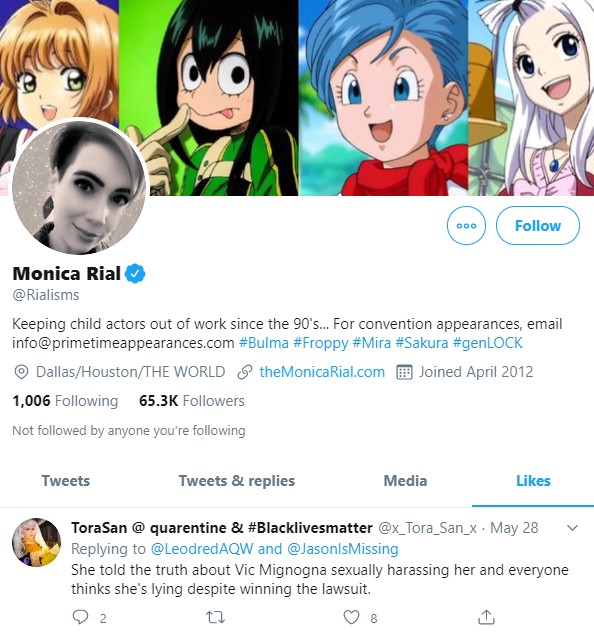
Task: View the 65.3K Followers list
Action: pos(192,401)
